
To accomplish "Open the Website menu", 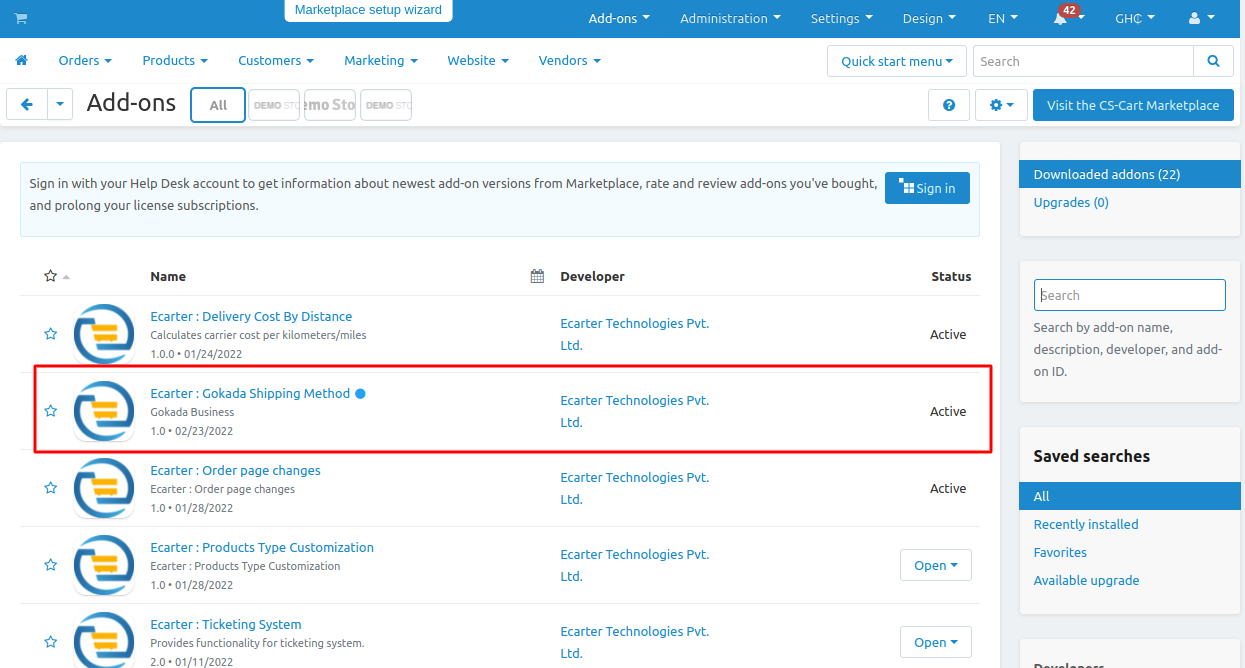I will click(x=478, y=60).
